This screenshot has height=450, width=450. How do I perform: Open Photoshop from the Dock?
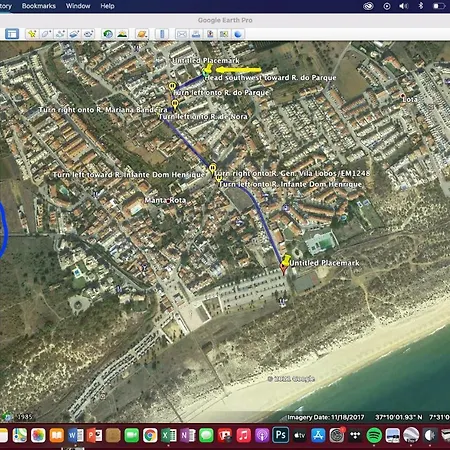[x=280, y=435]
